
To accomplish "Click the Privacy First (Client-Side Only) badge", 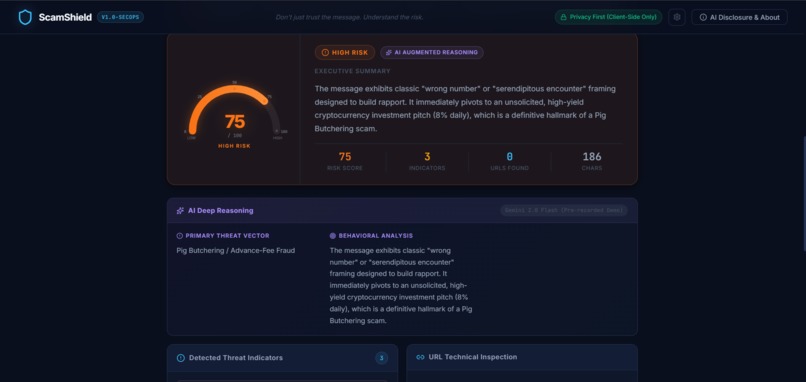I will coord(608,17).
